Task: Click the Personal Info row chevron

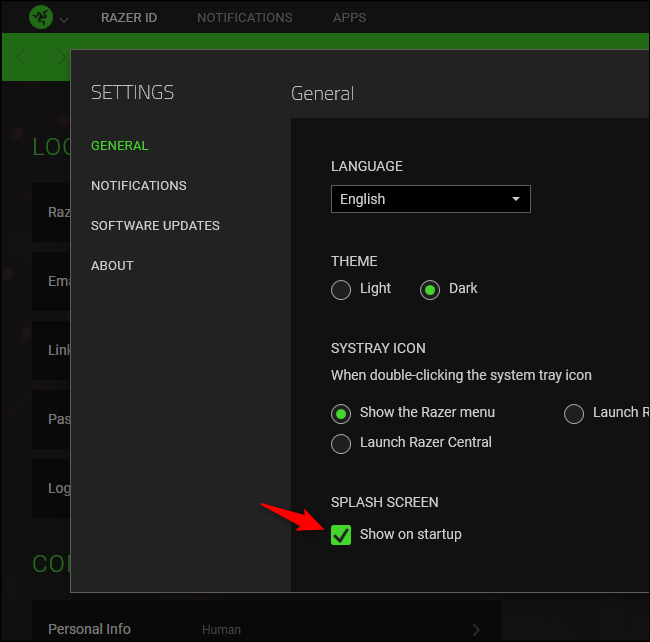Action: click(476, 629)
